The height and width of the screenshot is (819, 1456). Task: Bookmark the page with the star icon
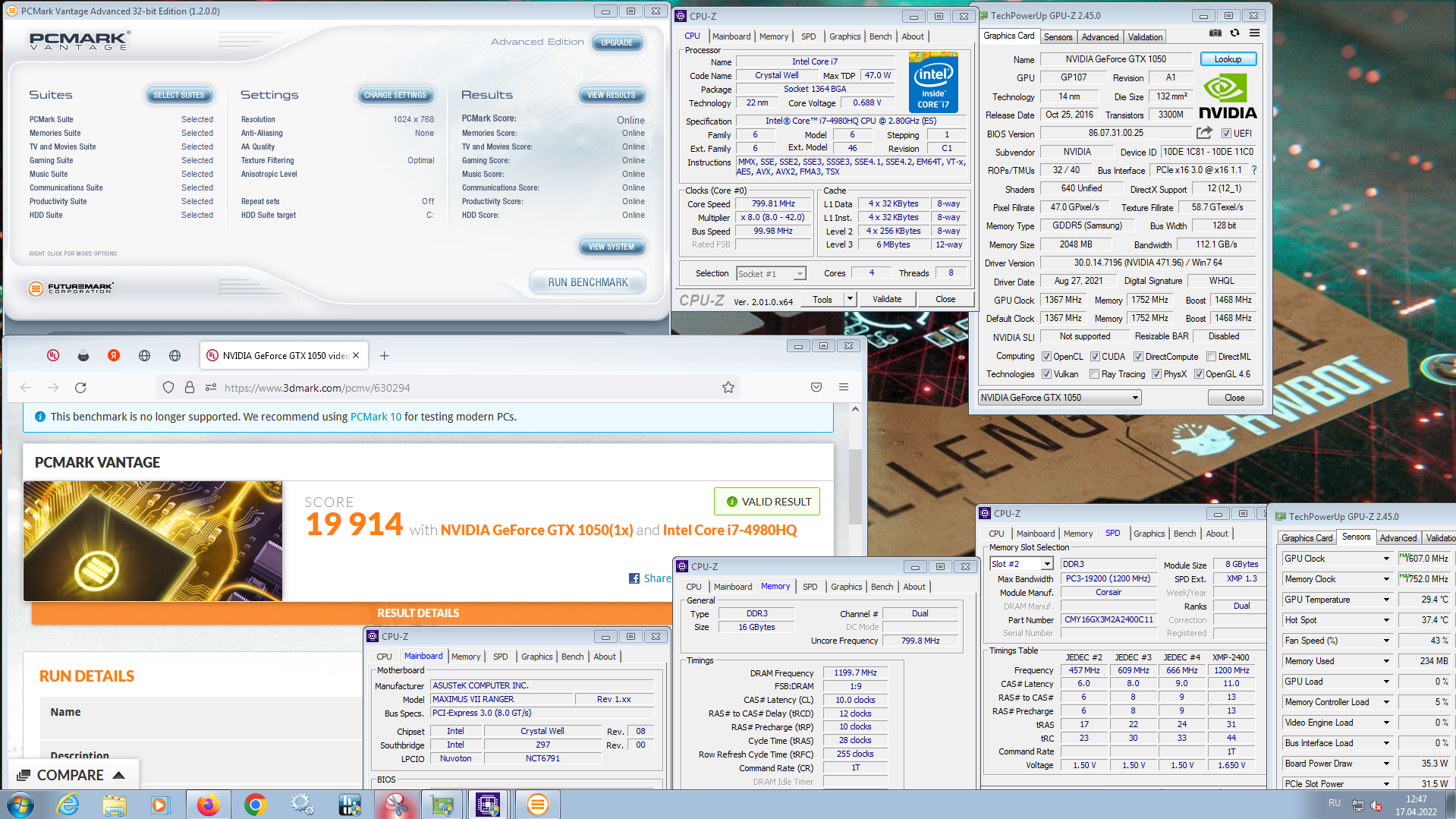pos(728,388)
